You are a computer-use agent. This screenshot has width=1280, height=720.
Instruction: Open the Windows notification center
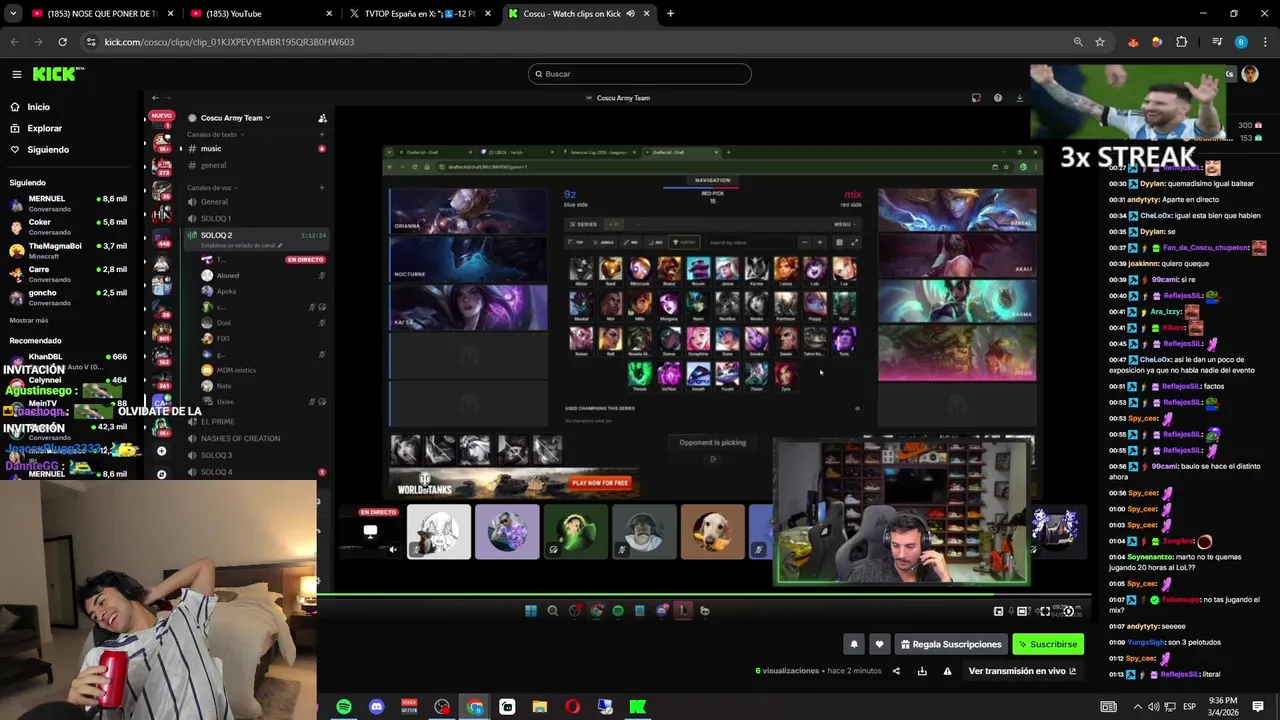(1258, 707)
